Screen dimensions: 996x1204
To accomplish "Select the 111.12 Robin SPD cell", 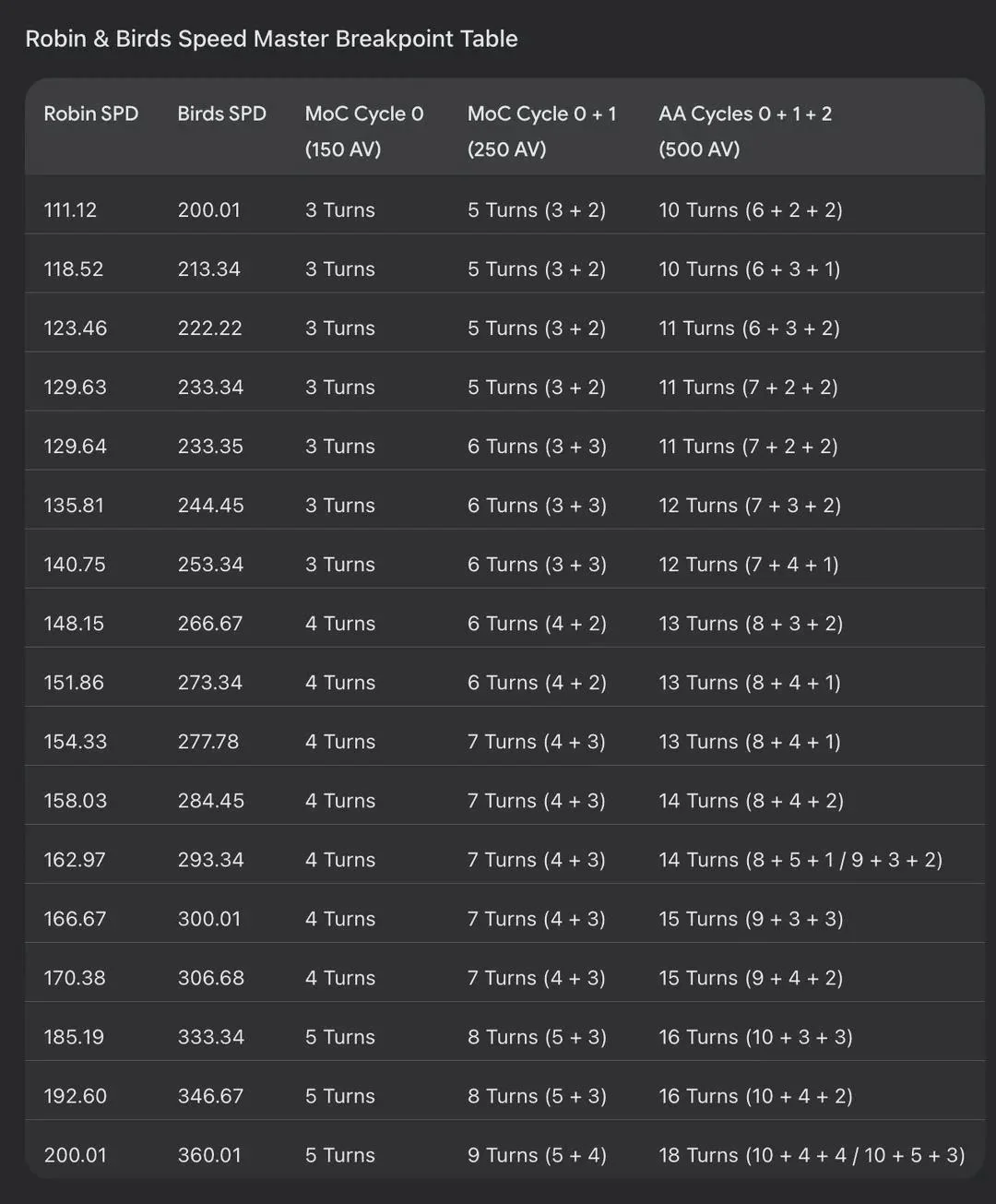I will click(x=70, y=210).
